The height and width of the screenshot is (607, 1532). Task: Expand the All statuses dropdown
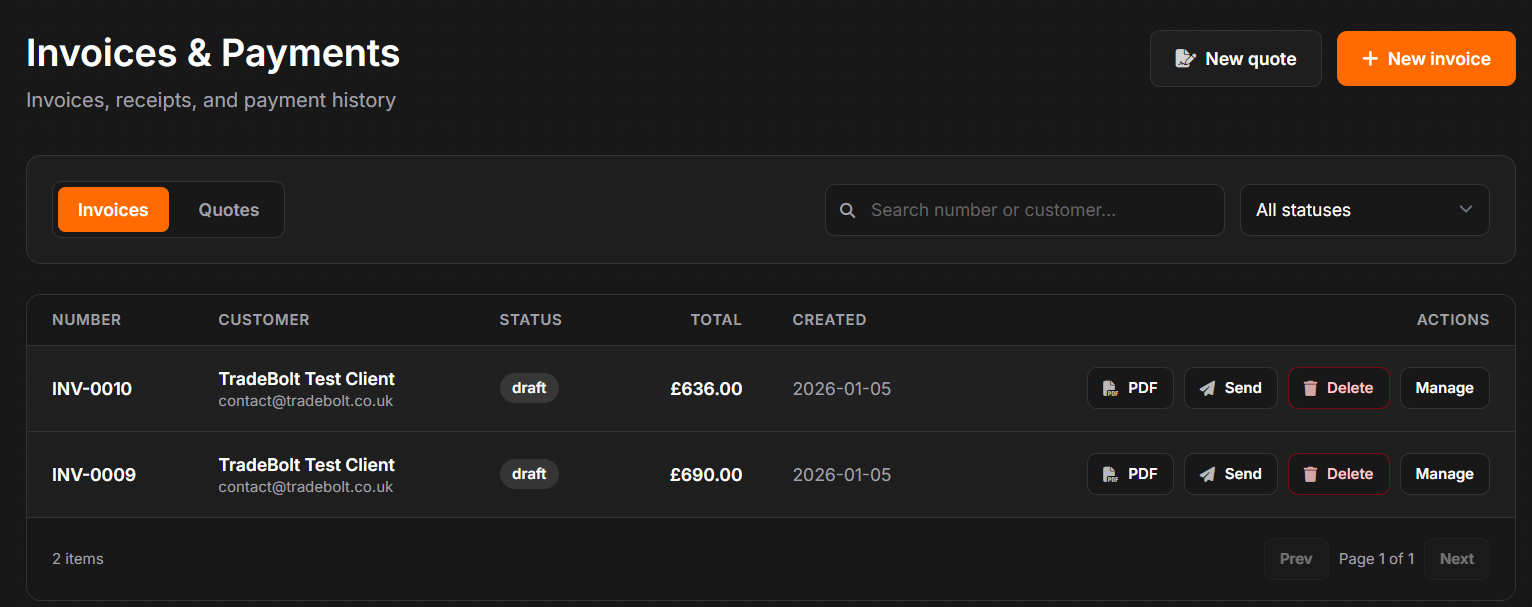click(1364, 210)
